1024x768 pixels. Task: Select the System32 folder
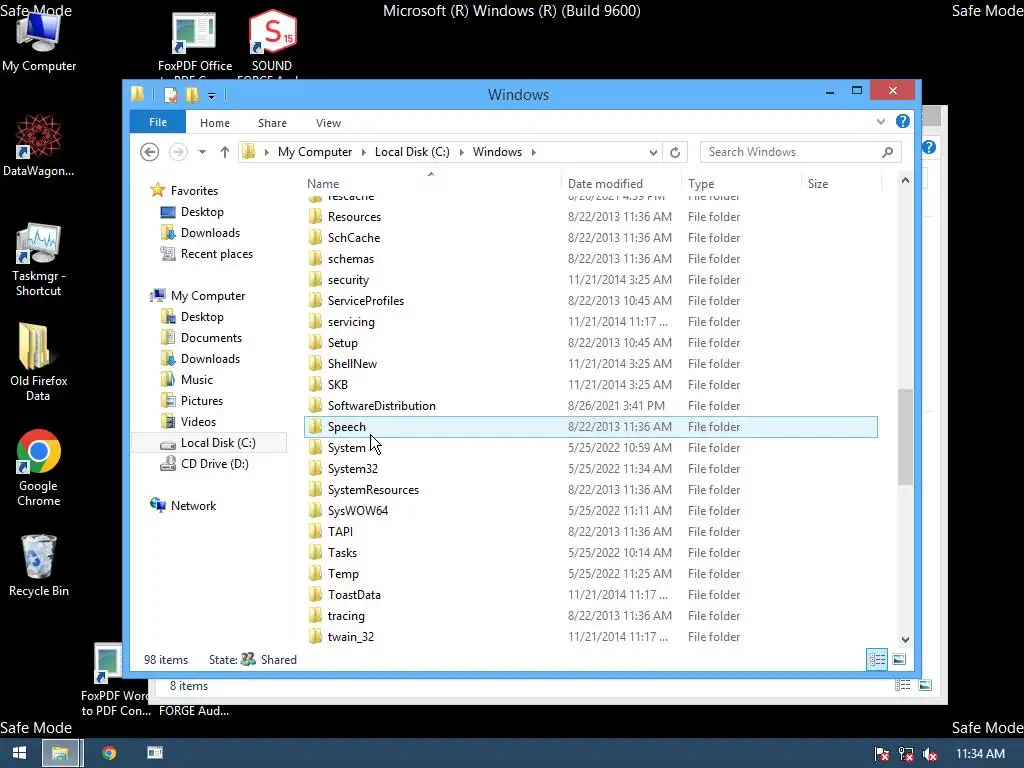(x=590, y=469)
